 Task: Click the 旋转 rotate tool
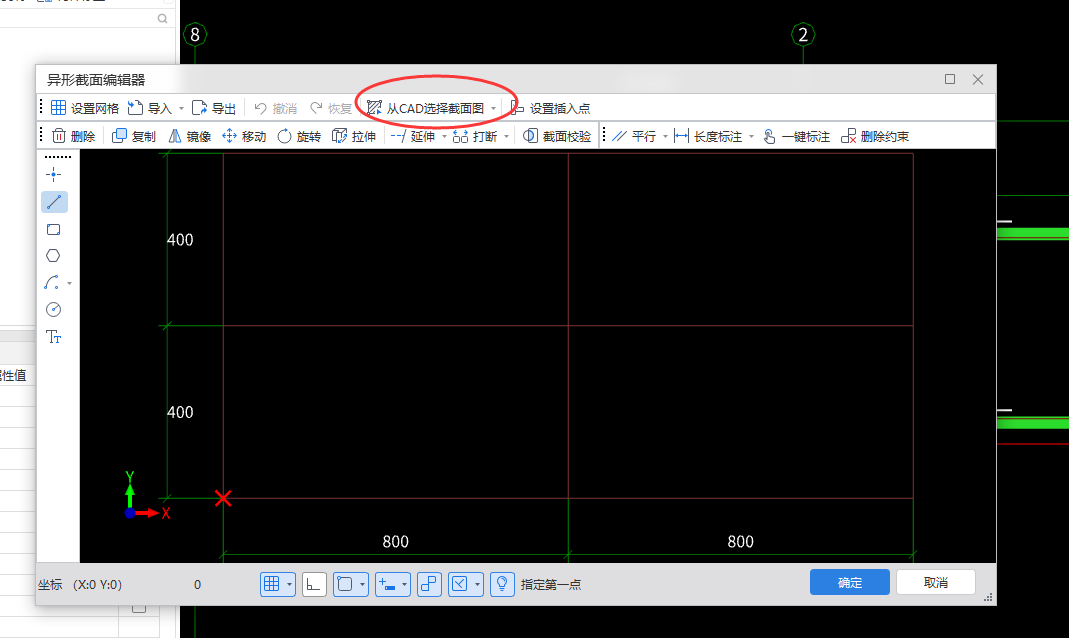pyautogui.click(x=299, y=136)
